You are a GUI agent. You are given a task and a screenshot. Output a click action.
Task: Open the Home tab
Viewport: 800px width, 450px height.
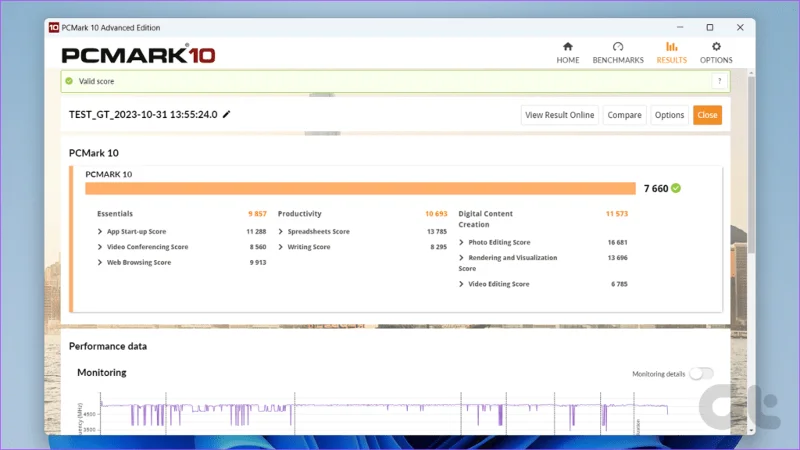[x=567, y=53]
